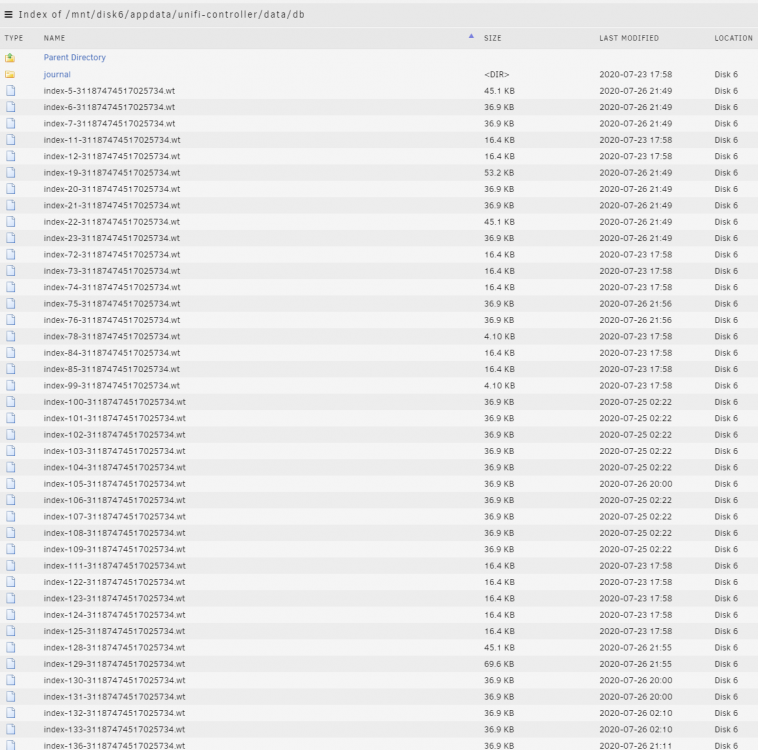
Task: Click the <DIR> size entry for journal
Action: 496,74
